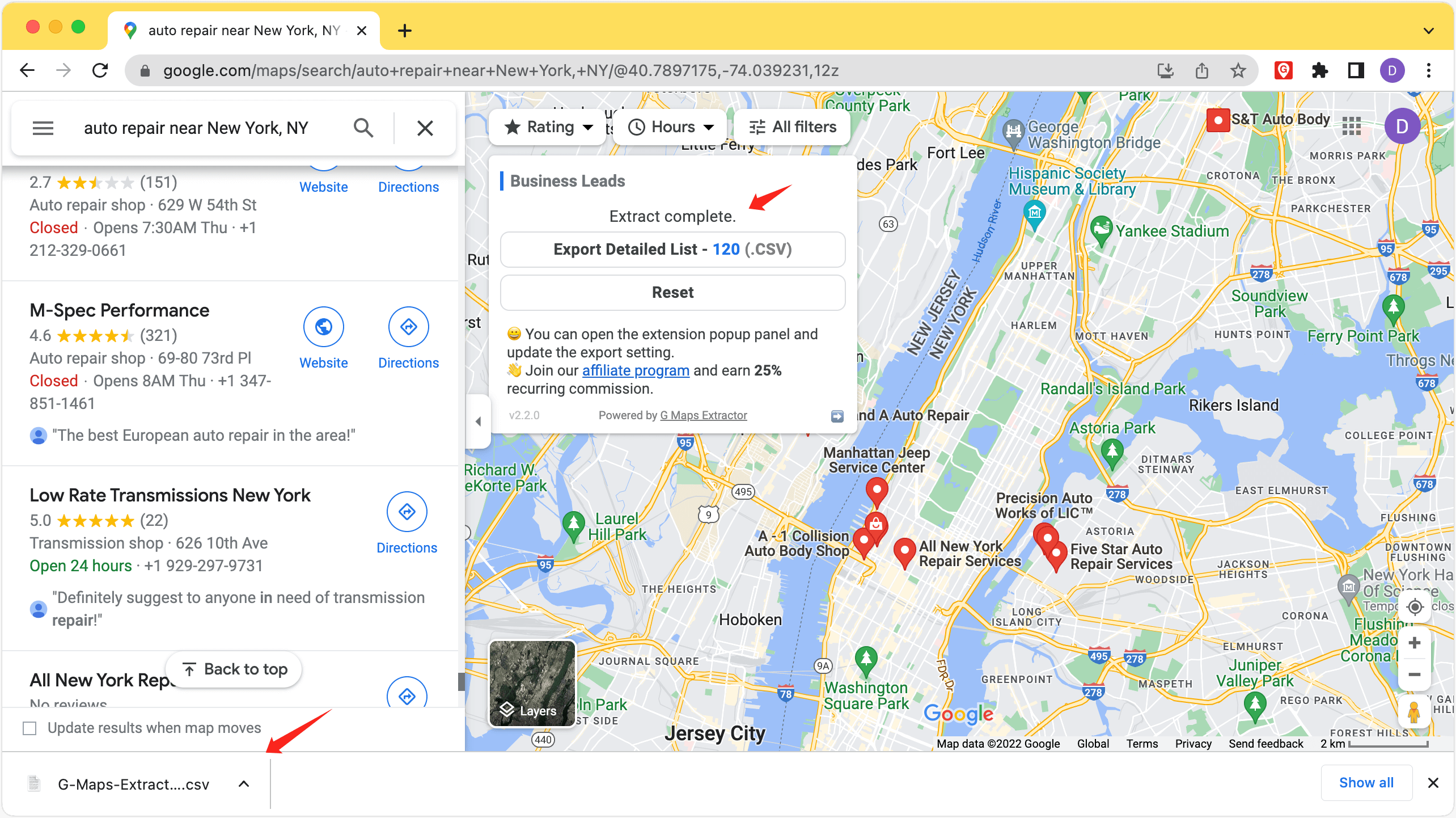Open Directions link for 629 W 54th listing

point(409,187)
